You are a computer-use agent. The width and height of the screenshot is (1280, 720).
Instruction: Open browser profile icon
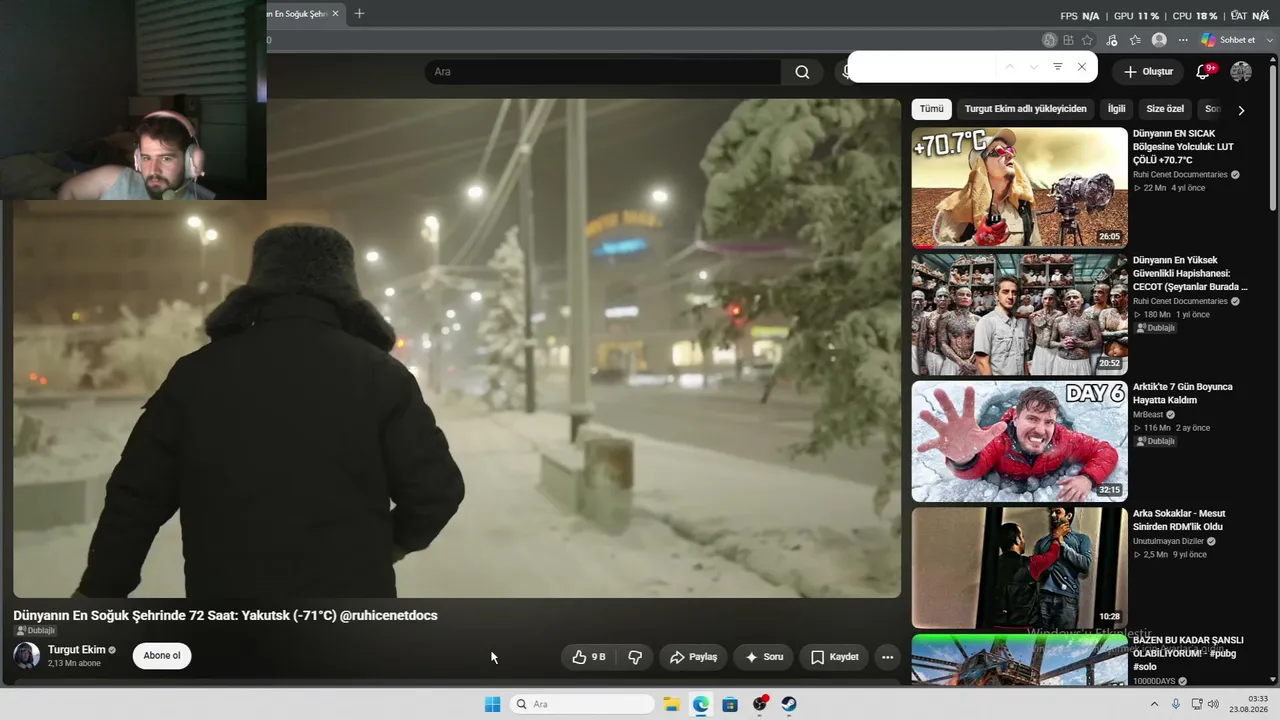tap(1159, 40)
